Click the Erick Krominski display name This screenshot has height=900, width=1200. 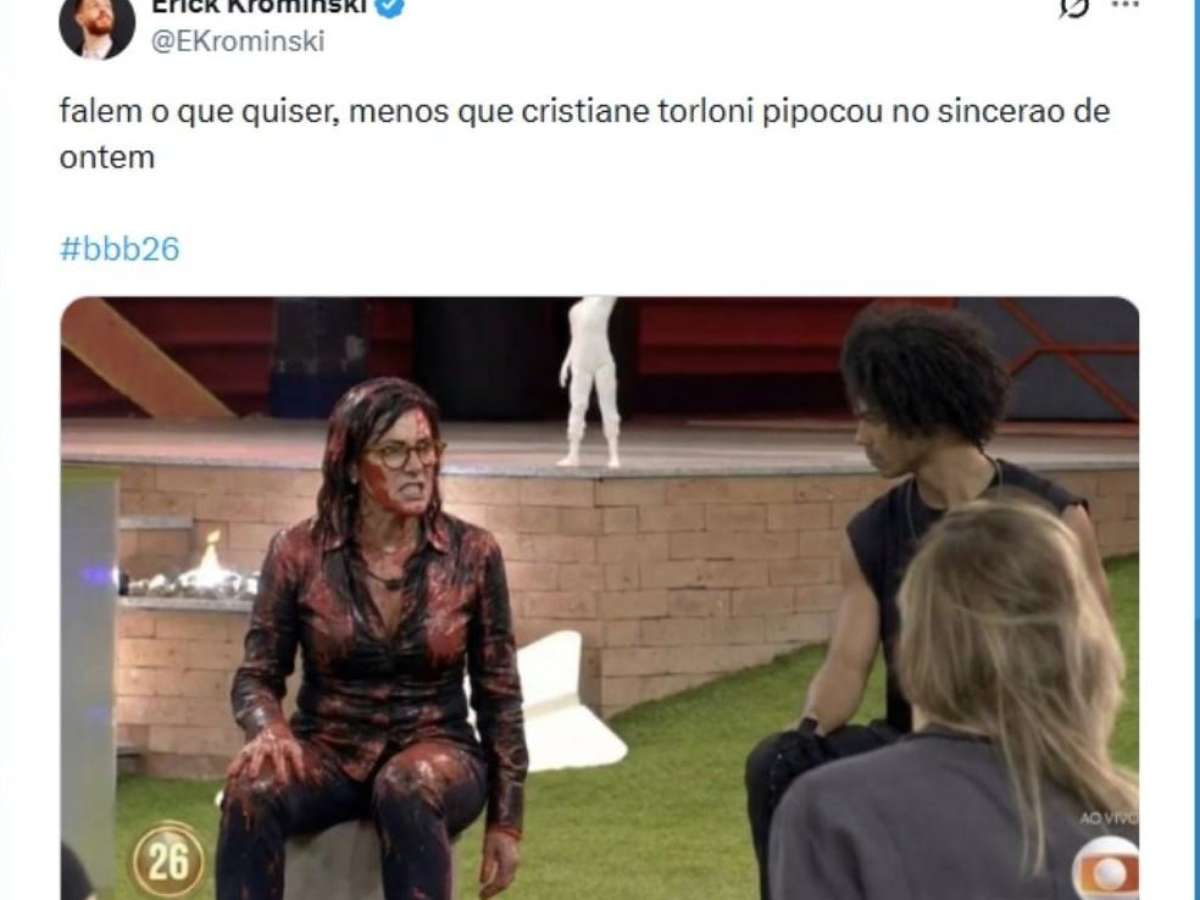(x=258, y=7)
